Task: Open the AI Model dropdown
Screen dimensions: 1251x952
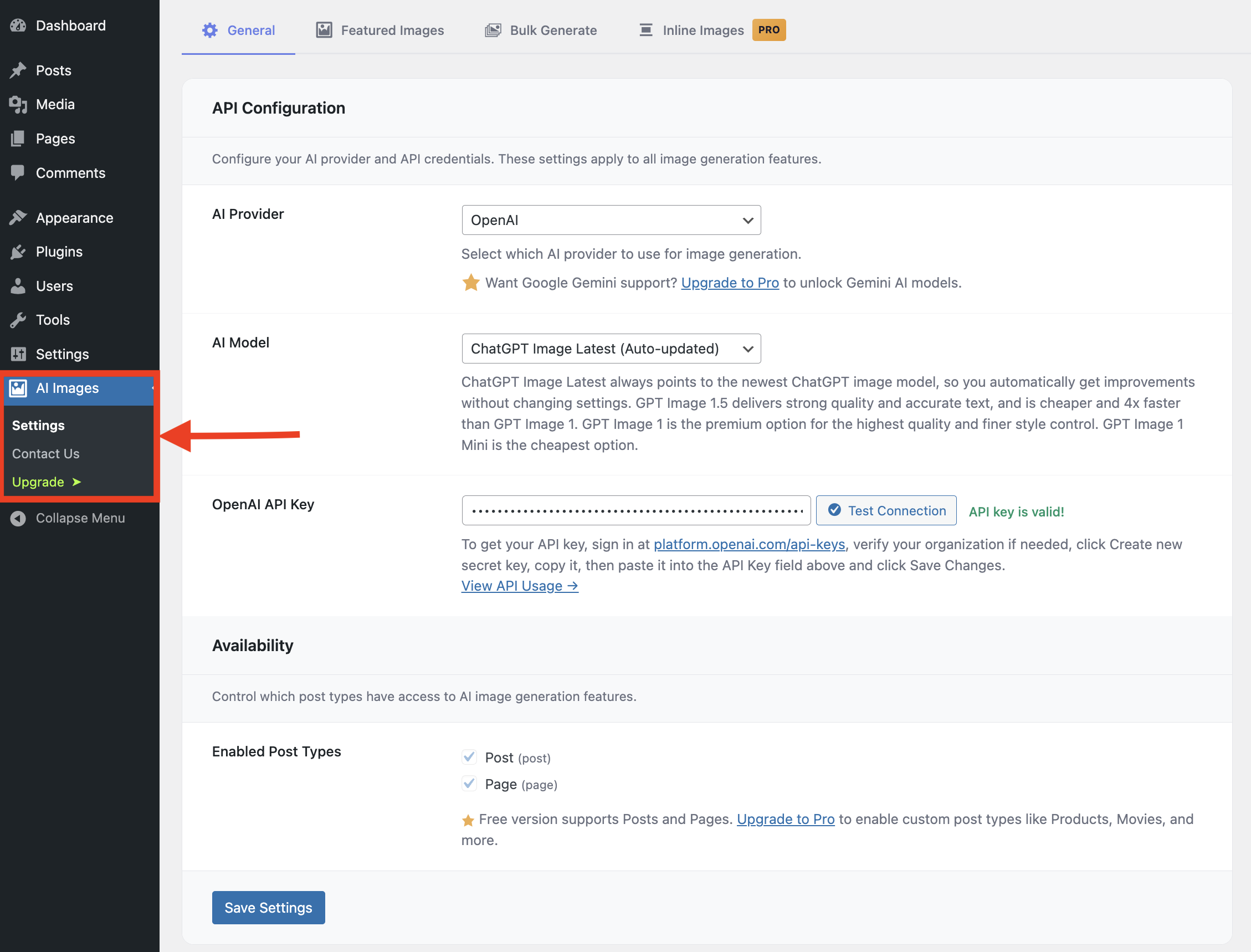Action: point(611,349)
